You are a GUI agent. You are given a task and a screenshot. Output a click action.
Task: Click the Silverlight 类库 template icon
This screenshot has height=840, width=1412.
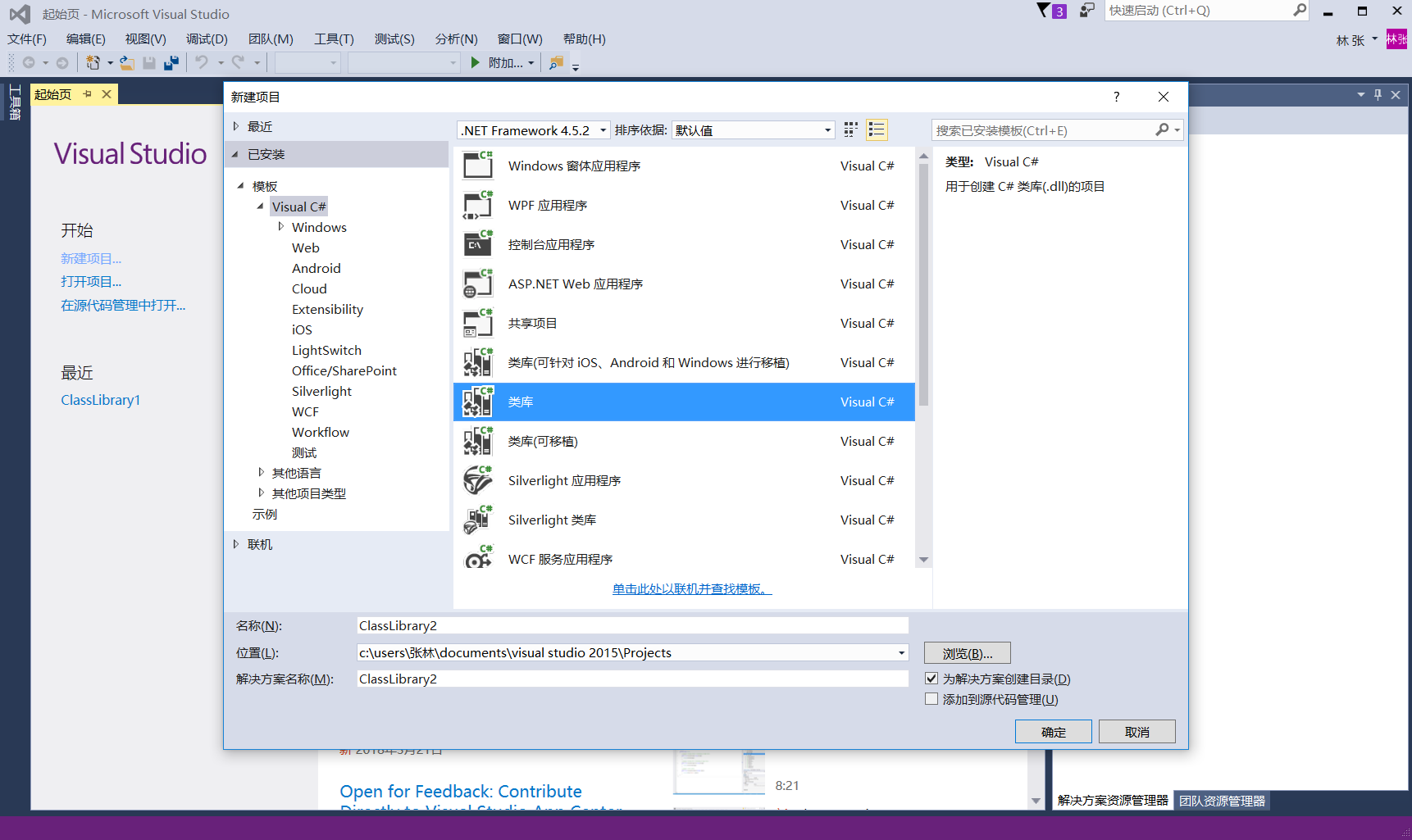coord(478,520)
